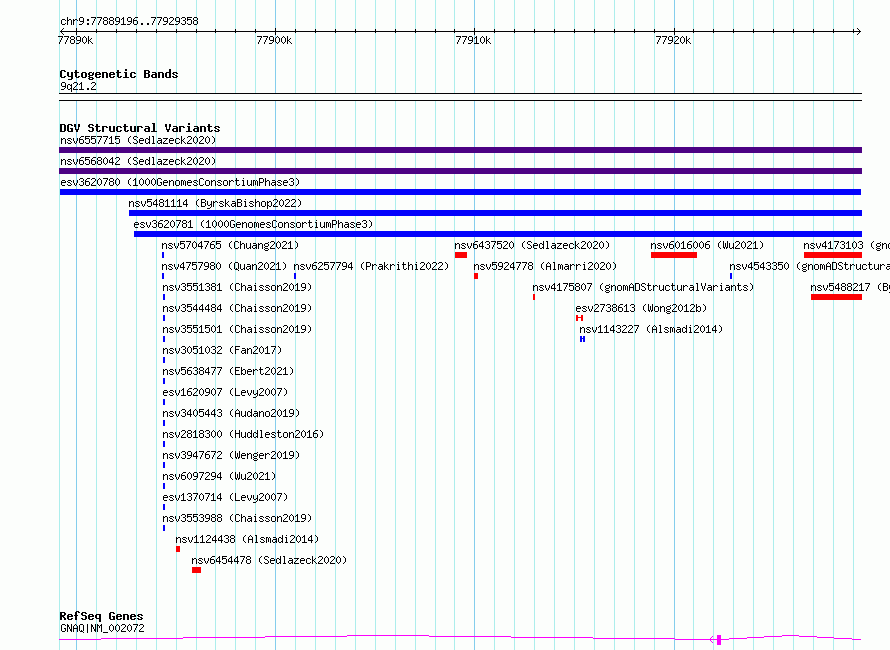Select nsv6437520 (Sedlazeck2020) label
This screenshot has height=650, width=890.
tap(532, 245)
